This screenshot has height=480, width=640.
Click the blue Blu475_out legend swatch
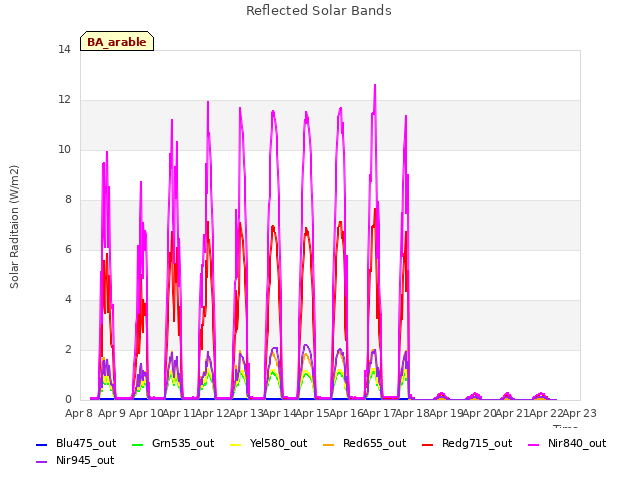point(42,445)
